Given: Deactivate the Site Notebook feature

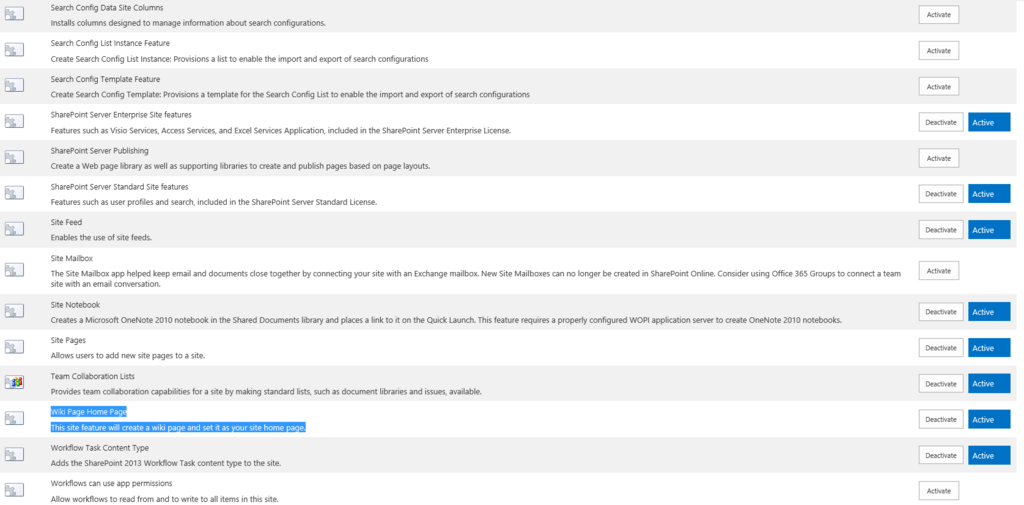Looking at the screenshot, I should click(x=940, y=312).
